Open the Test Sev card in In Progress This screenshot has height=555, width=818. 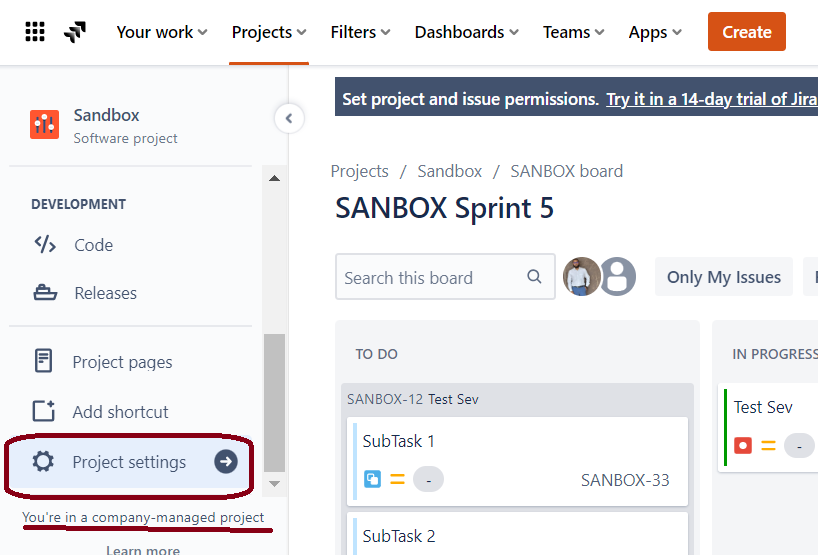click(768, 428)
